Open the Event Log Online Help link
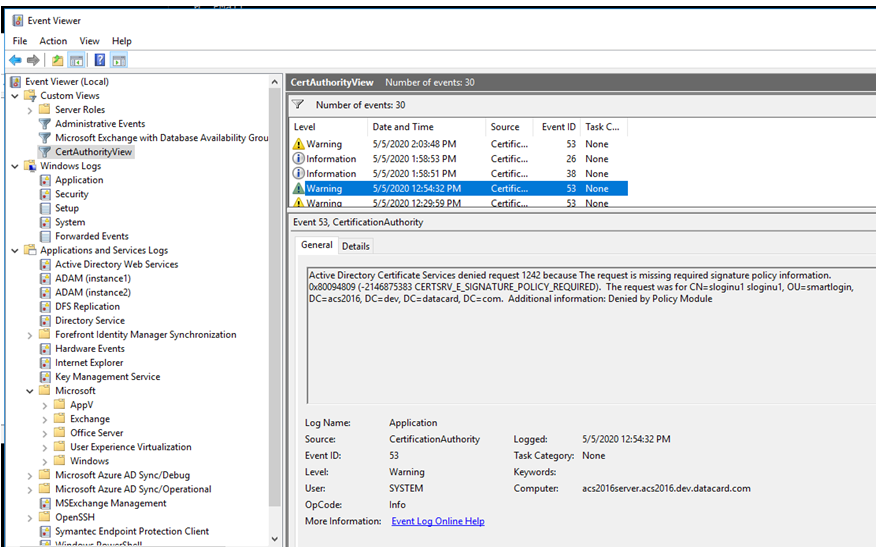 pyautogui.click(x=437, y=521)
